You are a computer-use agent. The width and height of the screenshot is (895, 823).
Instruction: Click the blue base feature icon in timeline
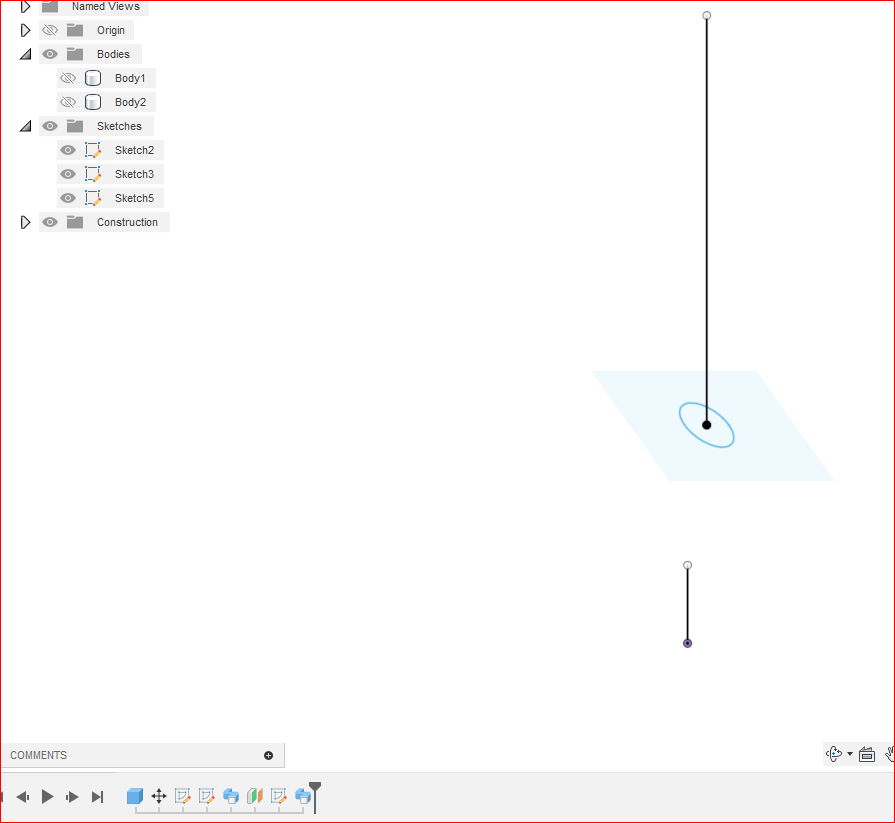click(x=135, y=796)
